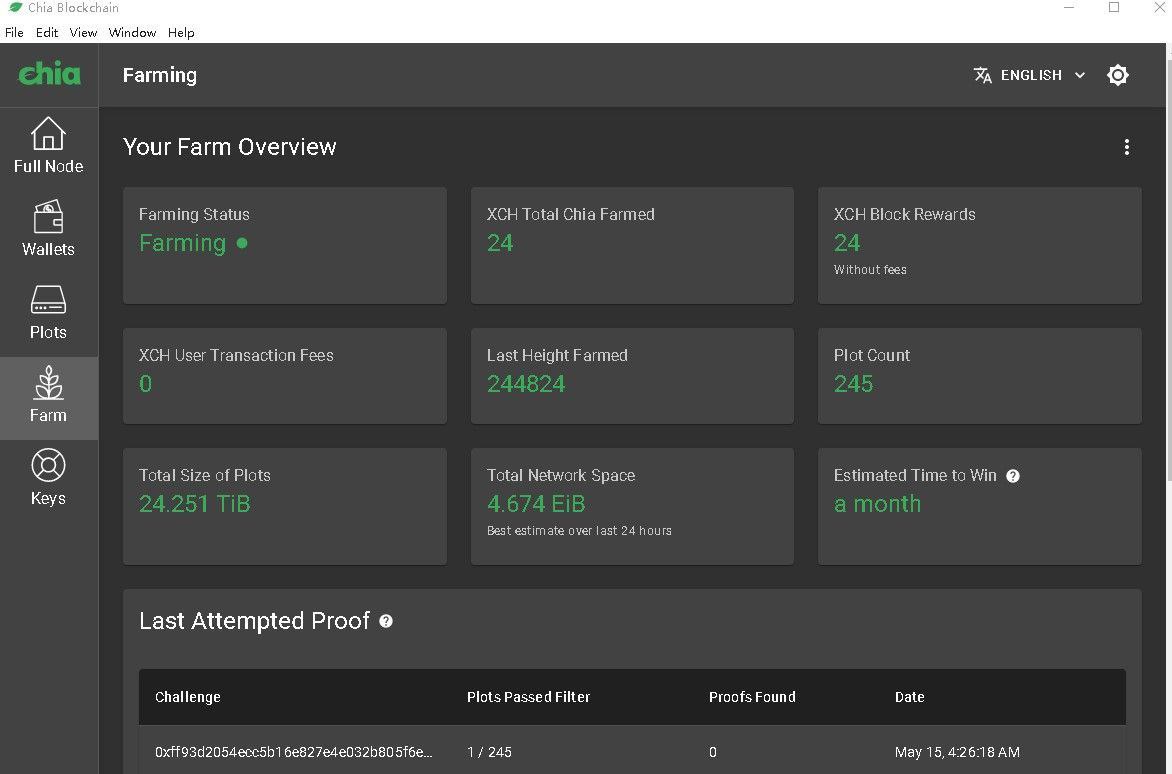Open the Window menu

point(132,32)
